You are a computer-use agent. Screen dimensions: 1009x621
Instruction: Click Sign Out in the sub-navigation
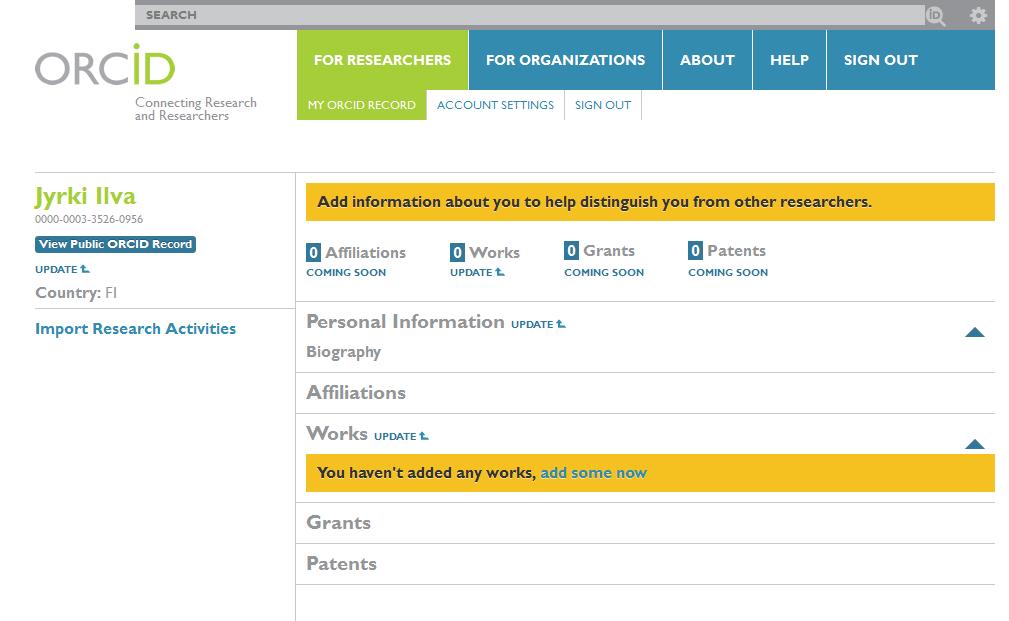tap(603, 105)
